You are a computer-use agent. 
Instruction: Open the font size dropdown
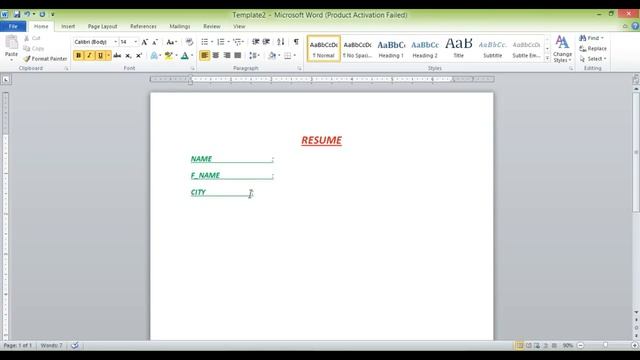click(136, 42)
